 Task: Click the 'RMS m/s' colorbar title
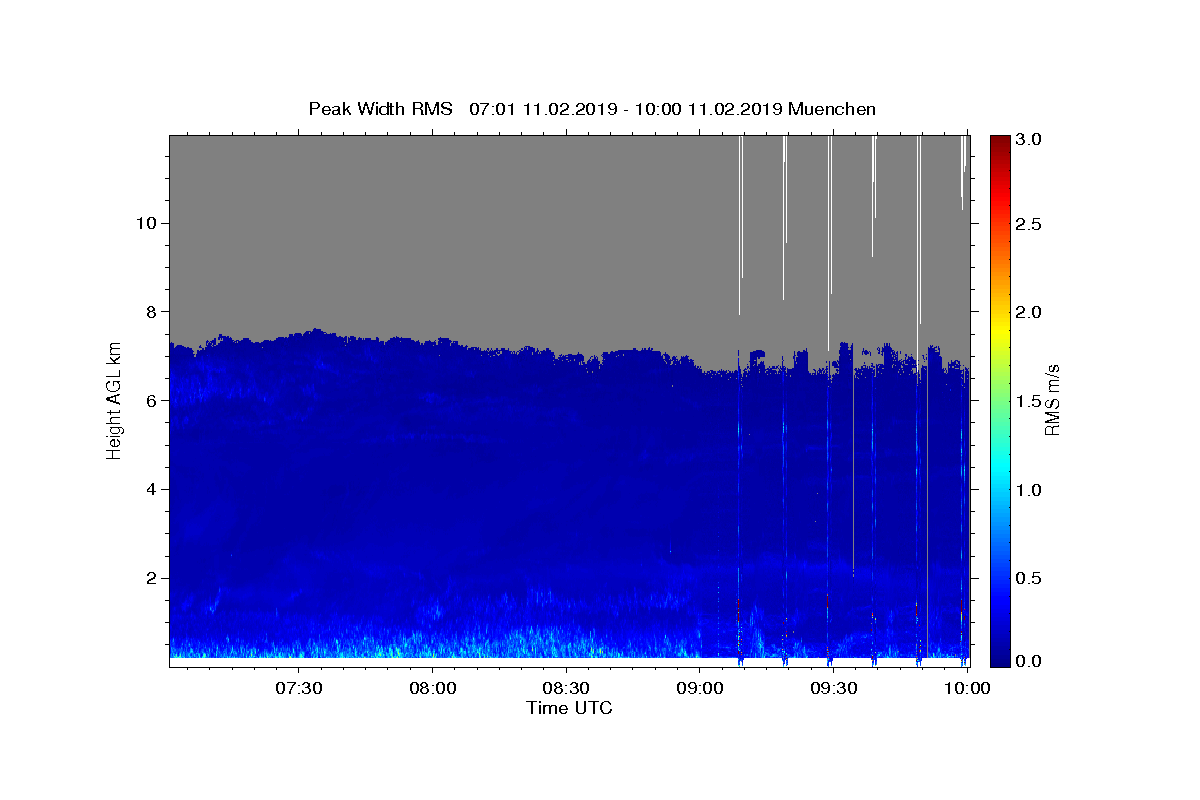pyautogui.click(x=1053, y=401)
